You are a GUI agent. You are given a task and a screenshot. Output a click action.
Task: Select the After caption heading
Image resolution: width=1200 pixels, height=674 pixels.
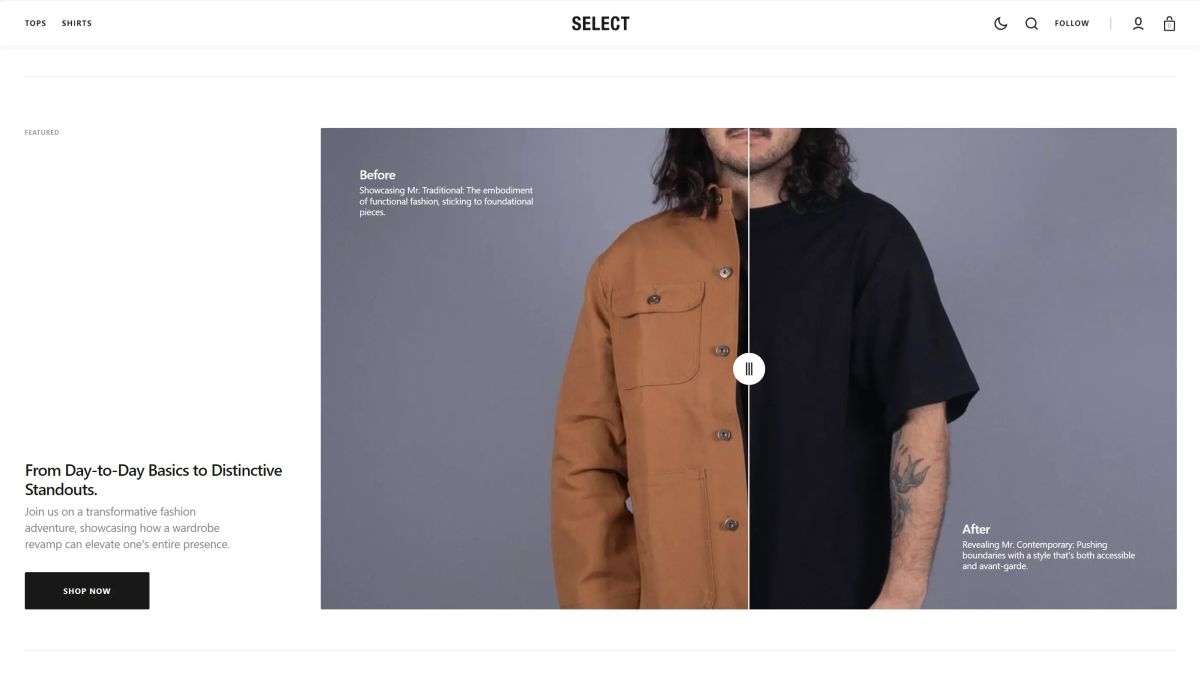[976, 529]
